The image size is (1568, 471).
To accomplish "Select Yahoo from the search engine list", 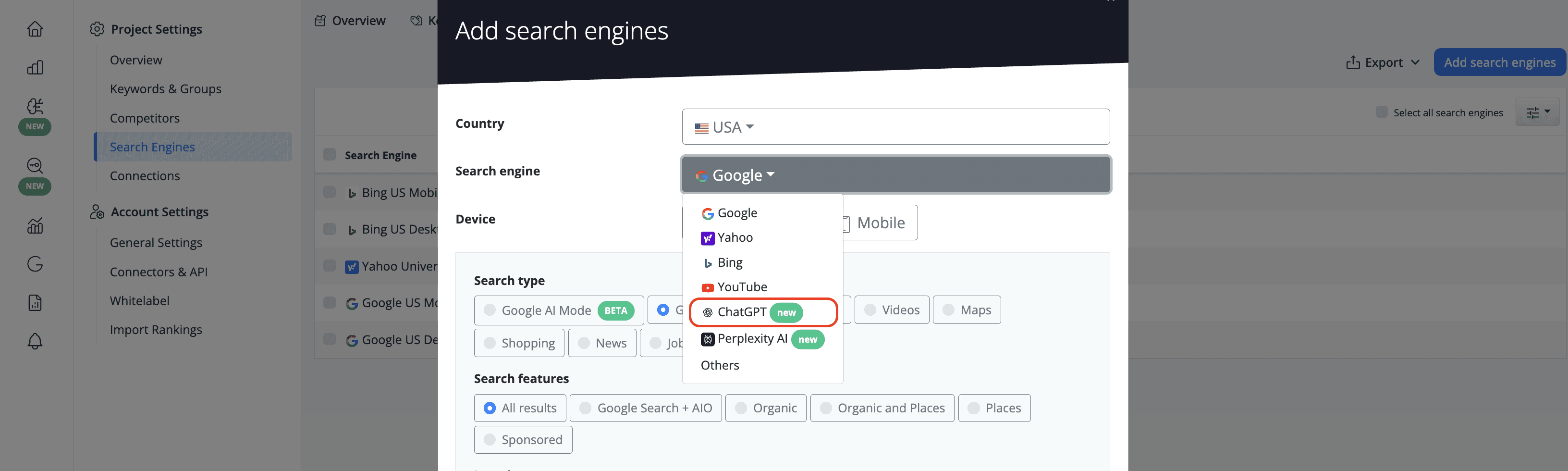I will click(x=762, y=237).
